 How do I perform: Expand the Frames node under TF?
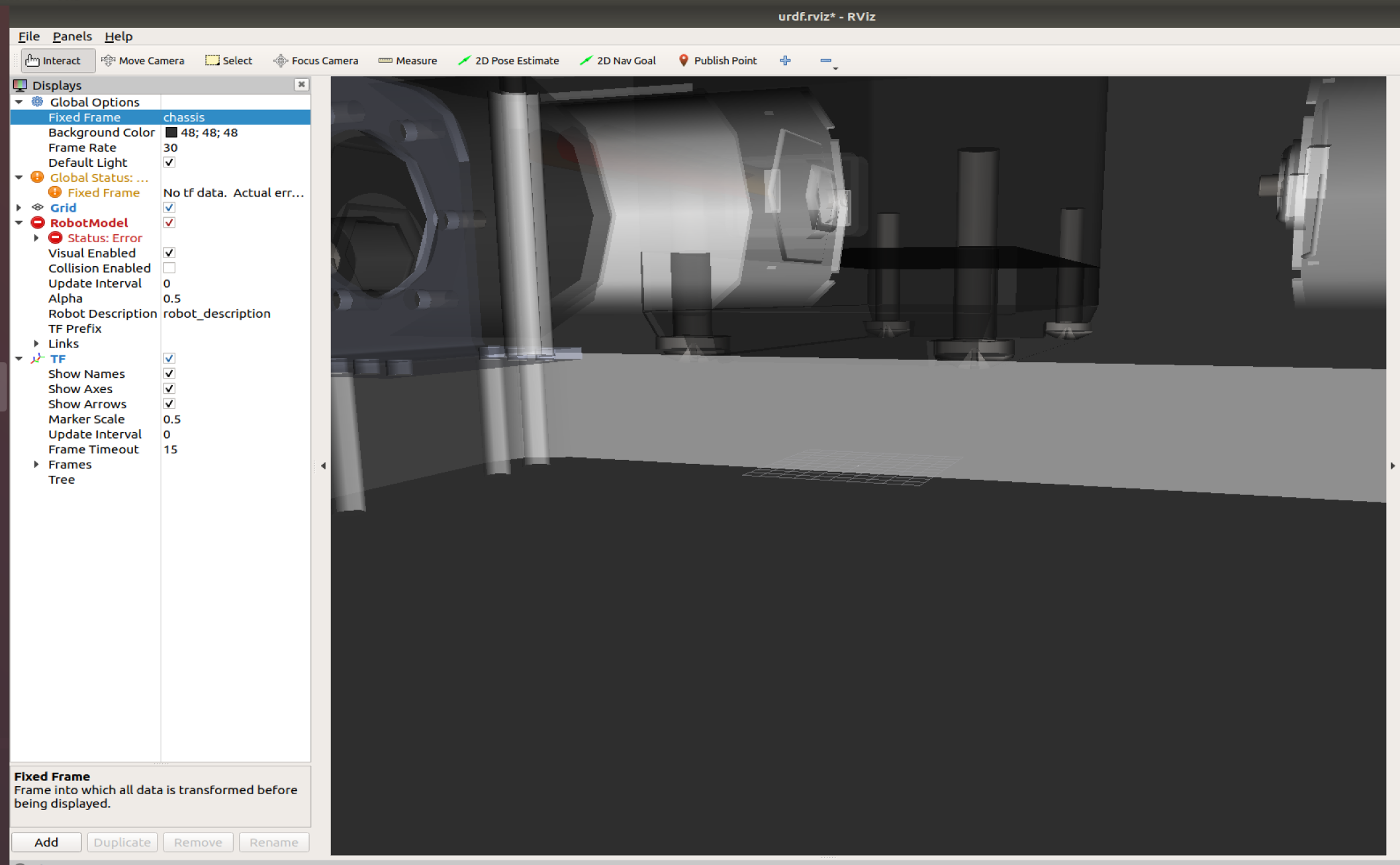tap(36, 464)
